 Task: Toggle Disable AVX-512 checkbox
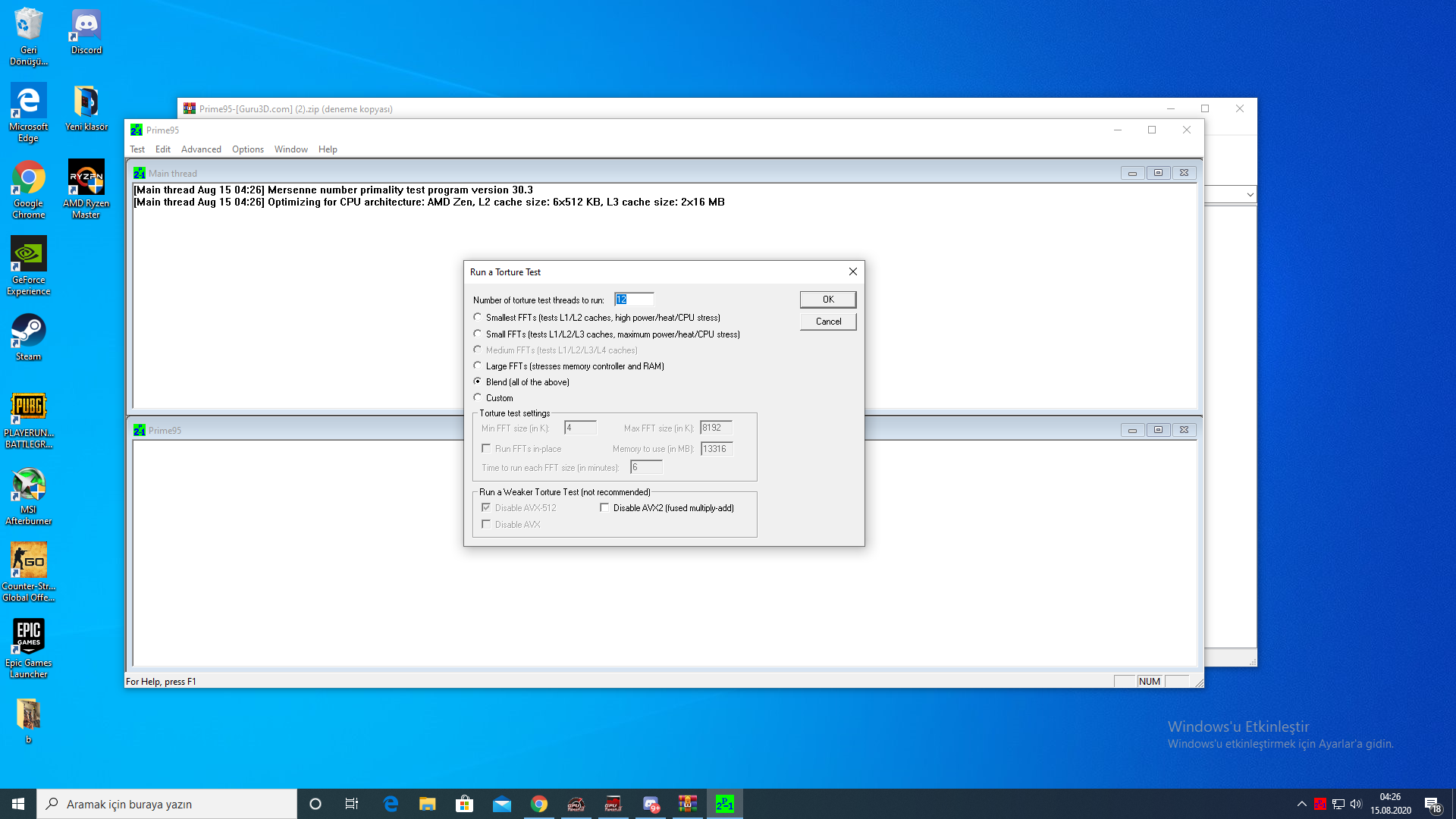486,507
